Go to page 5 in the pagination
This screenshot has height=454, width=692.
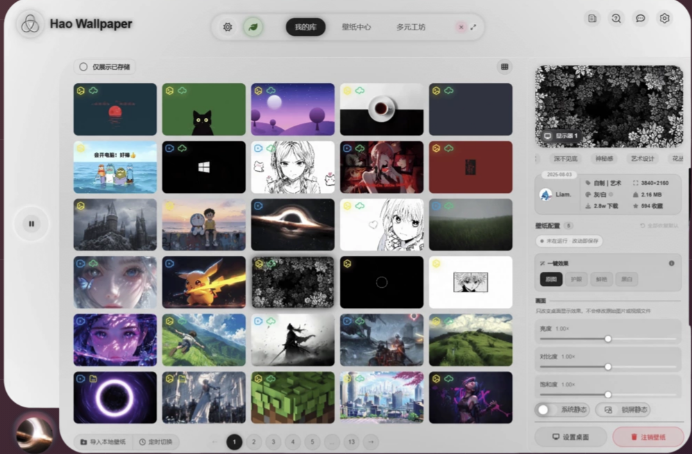coord(312,442)
